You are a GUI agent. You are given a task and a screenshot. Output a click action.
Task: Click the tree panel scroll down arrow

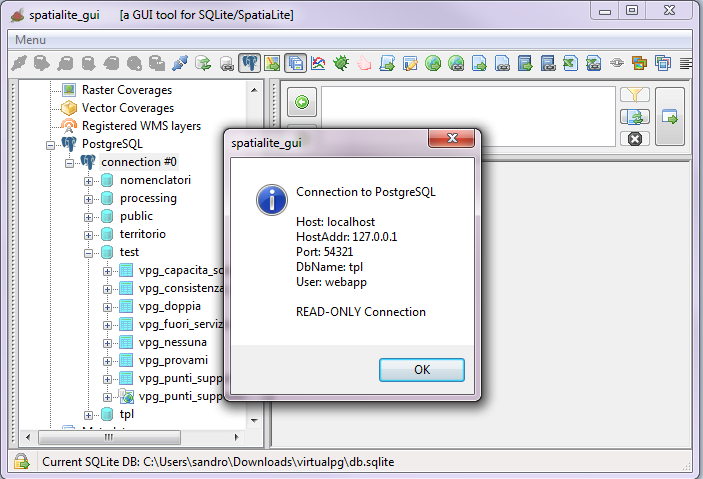(254, 420)
